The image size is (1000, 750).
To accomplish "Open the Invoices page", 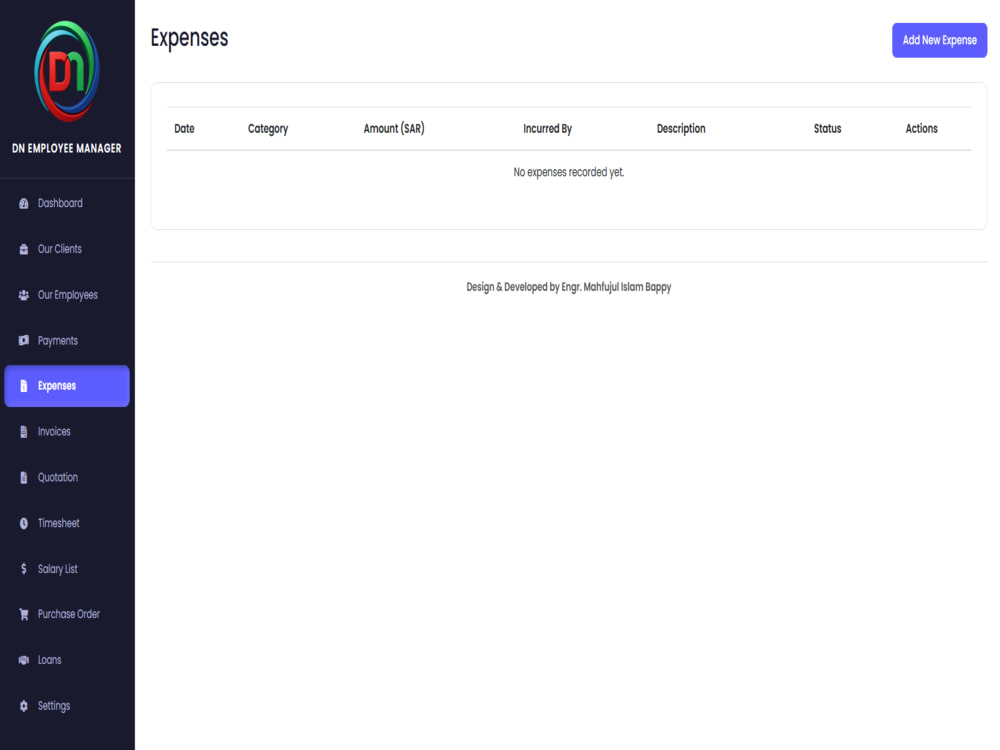I will click(67, 432).
